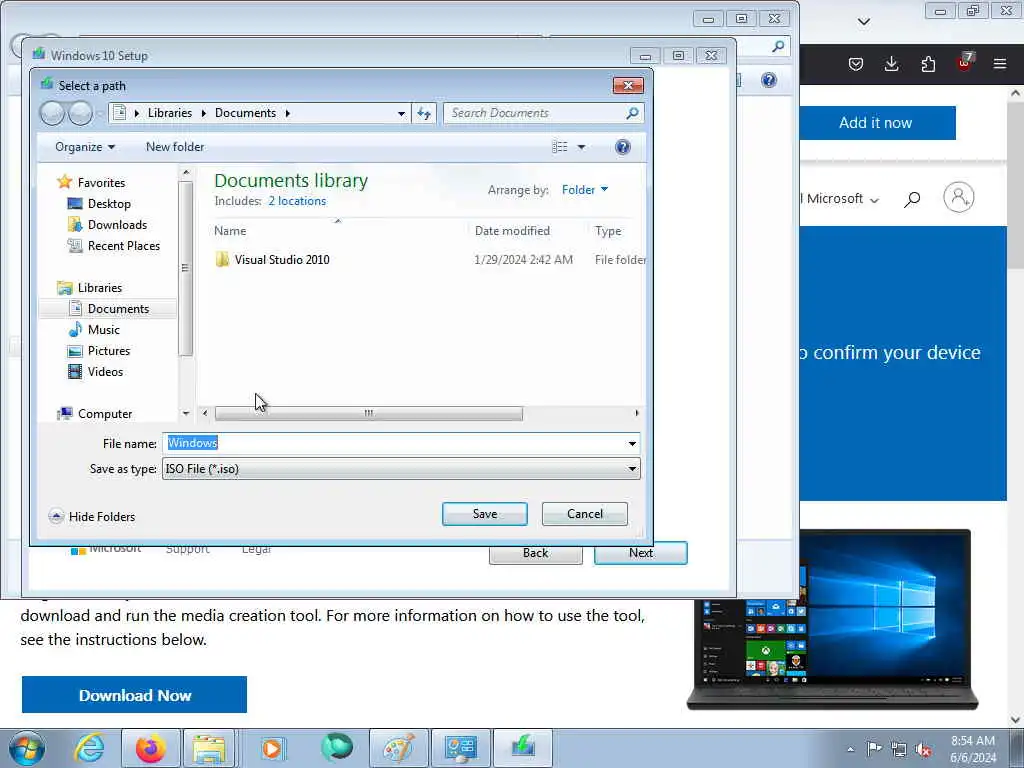Focus the Search Documents input box

coord(534,113)
